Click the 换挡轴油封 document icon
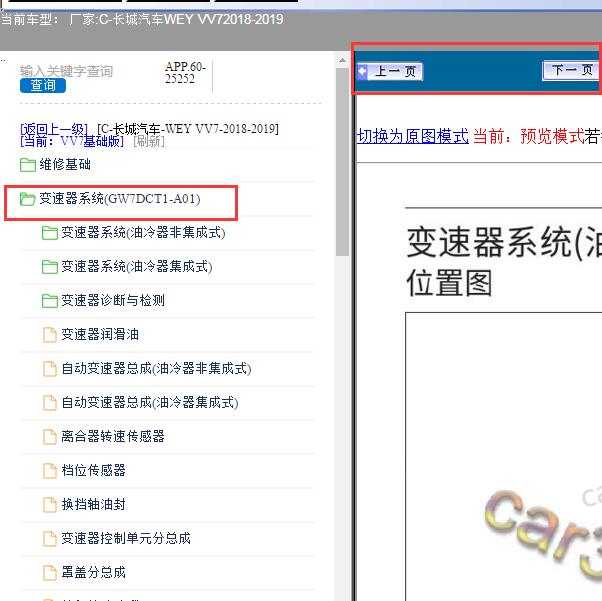The height and width of the screenshot is (601, 602). click(50, 505)
